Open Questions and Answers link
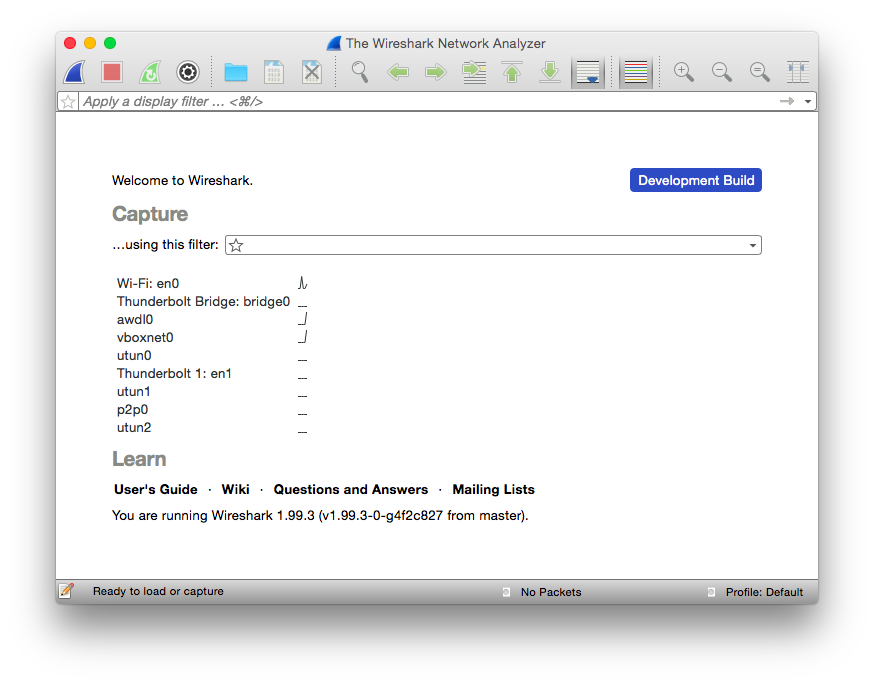The image size is (874, 684). (x=351, y=489)
